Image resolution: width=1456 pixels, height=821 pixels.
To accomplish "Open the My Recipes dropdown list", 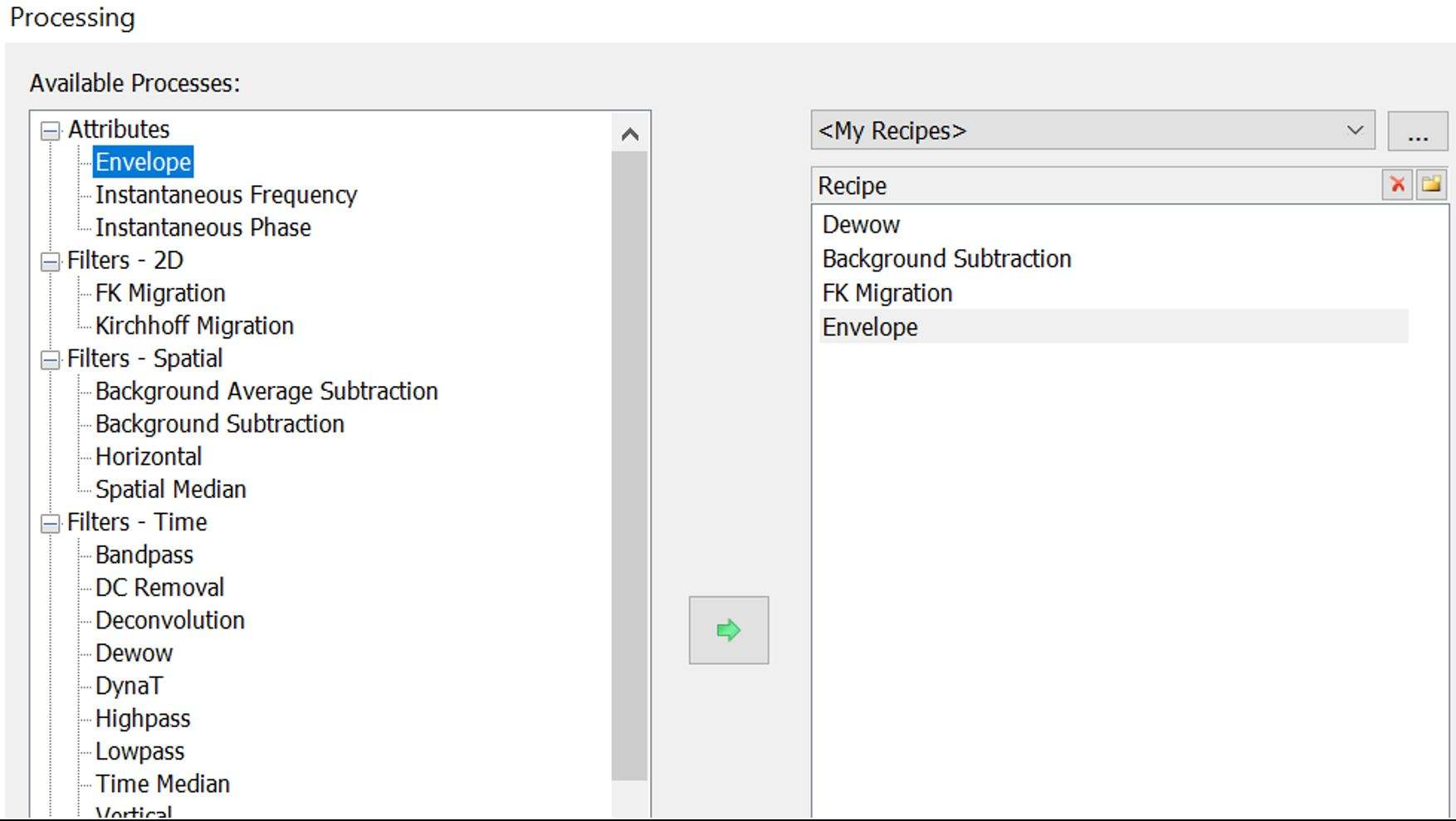I will [1355, 130].
